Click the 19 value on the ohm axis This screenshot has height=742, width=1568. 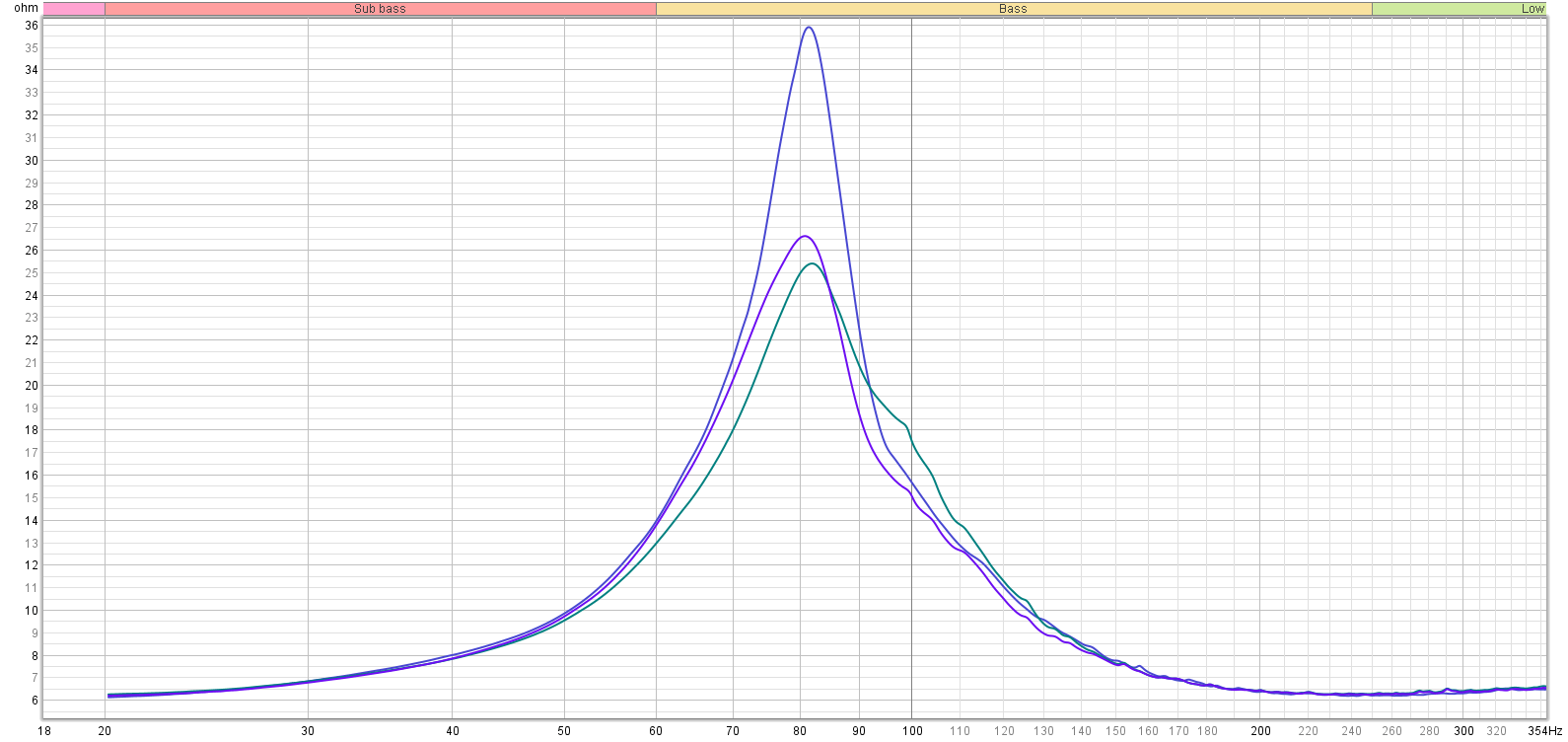click(x=32, y=408)
